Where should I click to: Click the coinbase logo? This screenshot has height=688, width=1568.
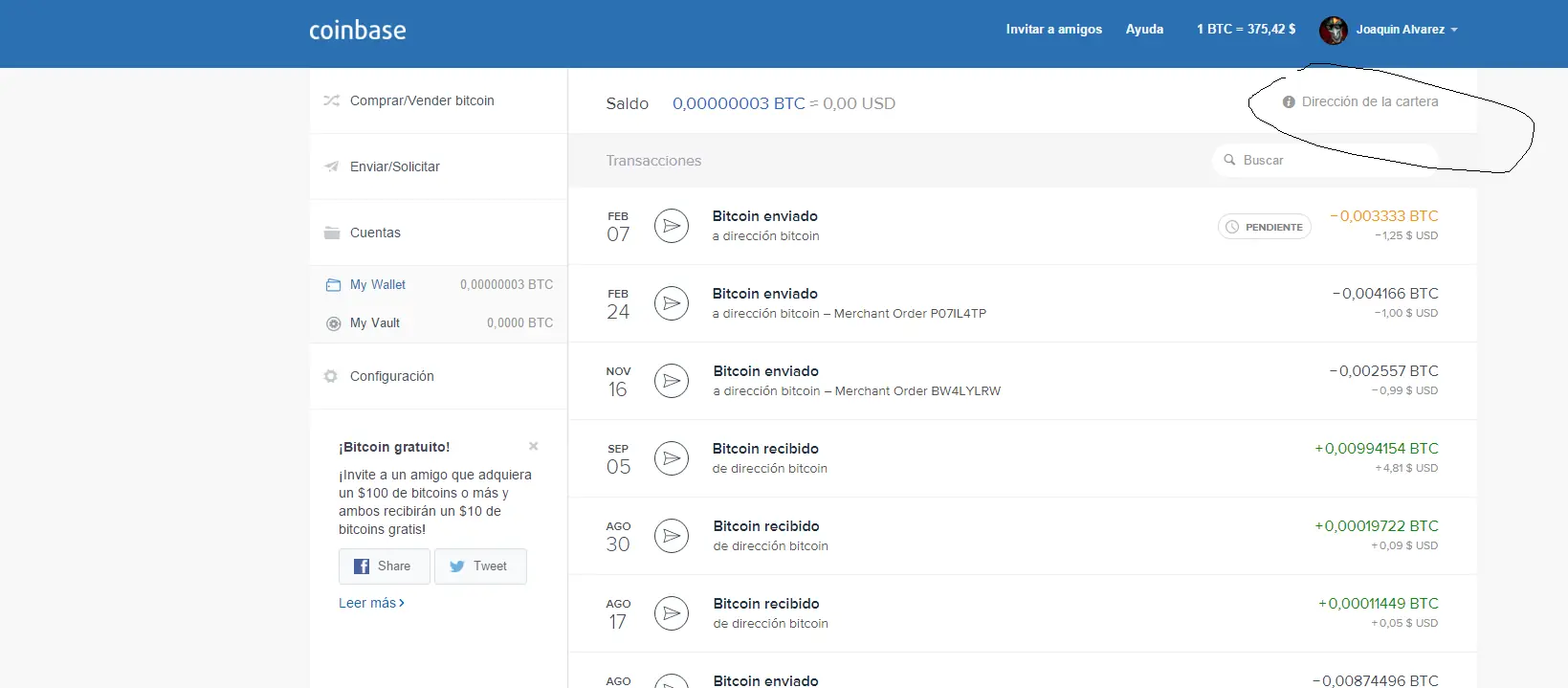358,31
